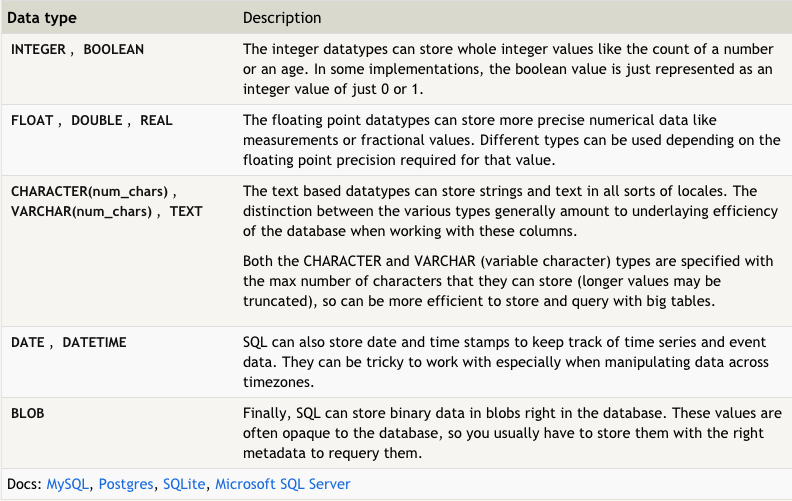Screen dimensions: 792x501
Task: Click the BOOLEAN data type label
Action: (x=114, y=49)
